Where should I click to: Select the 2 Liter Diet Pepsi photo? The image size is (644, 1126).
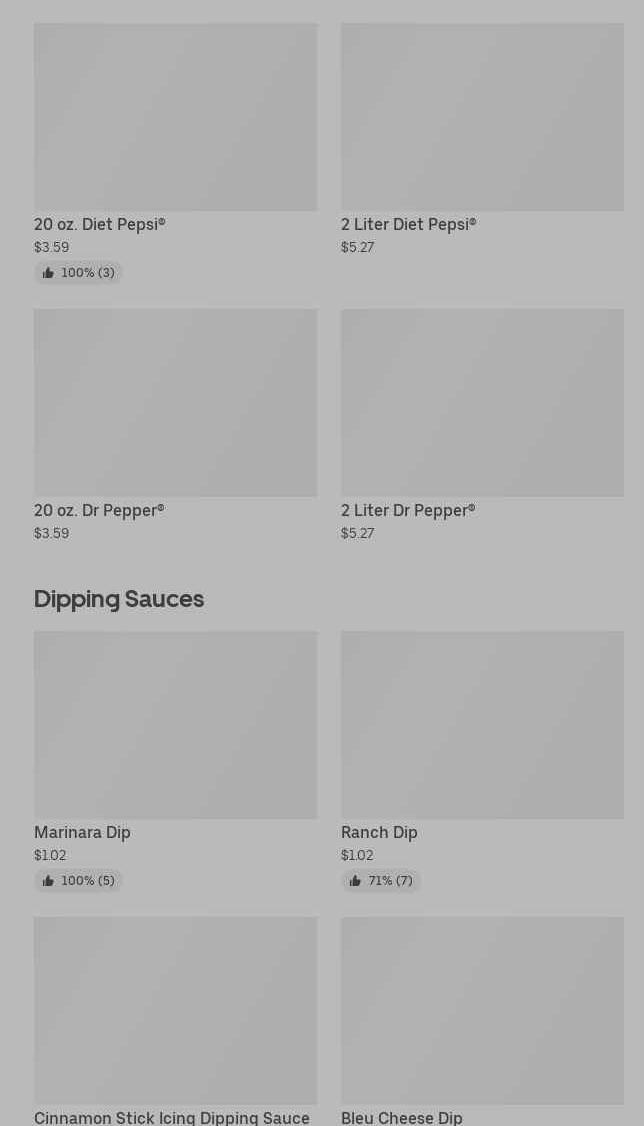coord(482,117)
